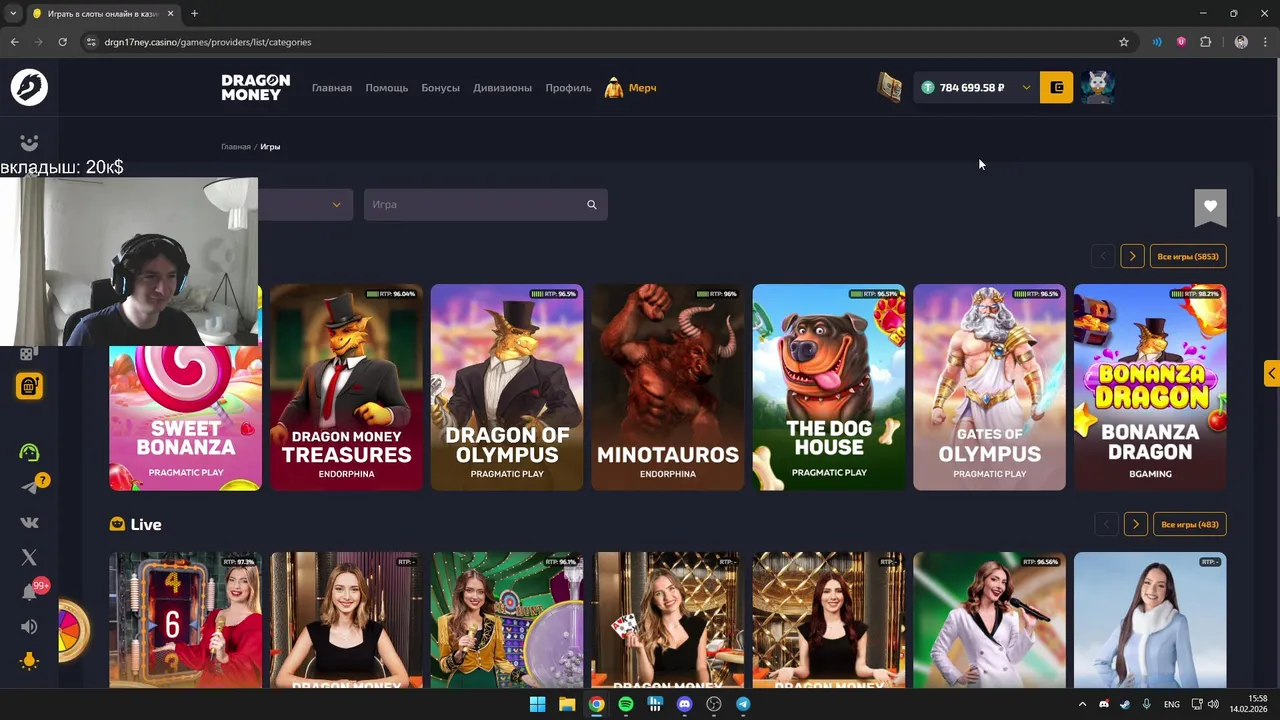Open Telegram from the taskbar
The height and width of the screenshot is (720, 1280).
[x=743, y=704]
